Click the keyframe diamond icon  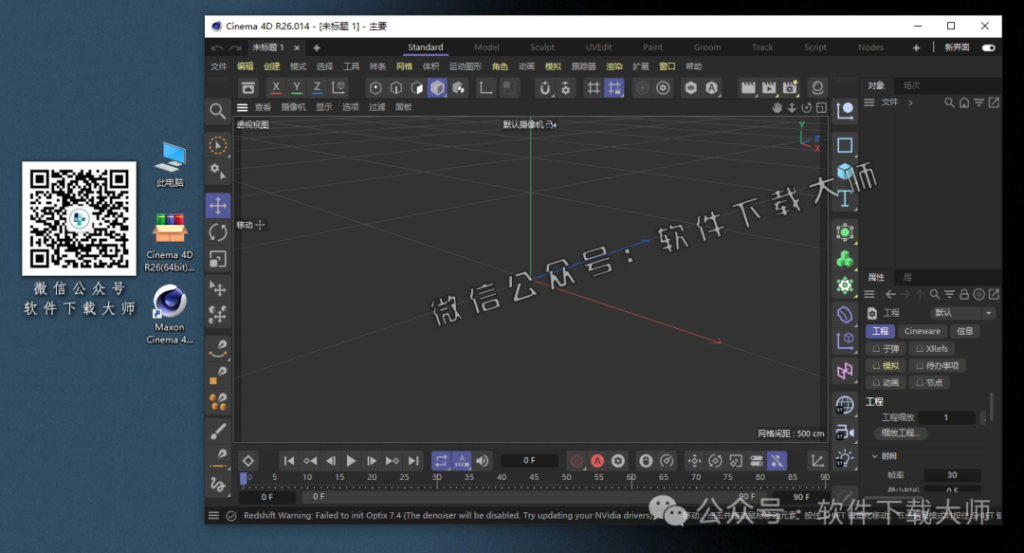pyautogui.click(x=248, y=461)
